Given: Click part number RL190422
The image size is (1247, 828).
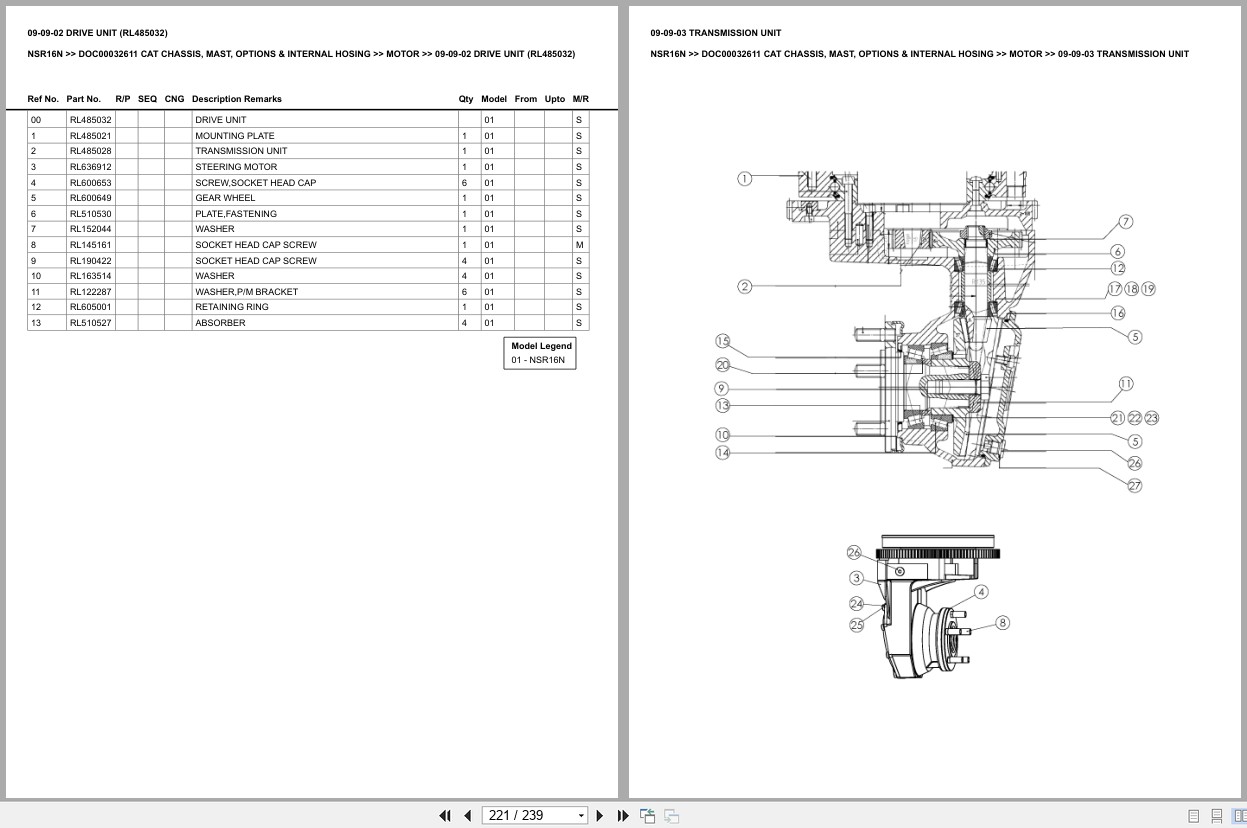Looking at the screenshot, I should coord(90,261).
